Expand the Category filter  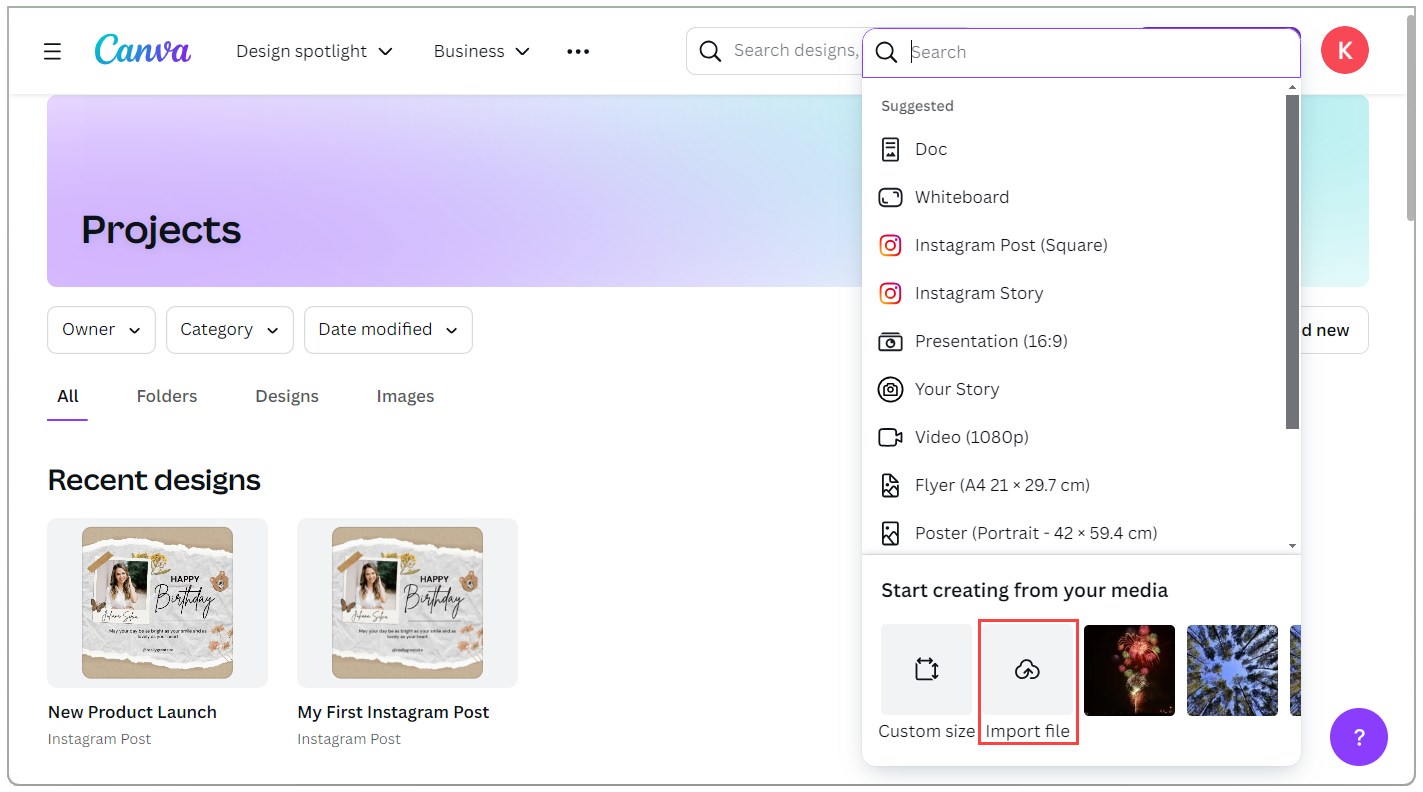[x=229, y=329]
